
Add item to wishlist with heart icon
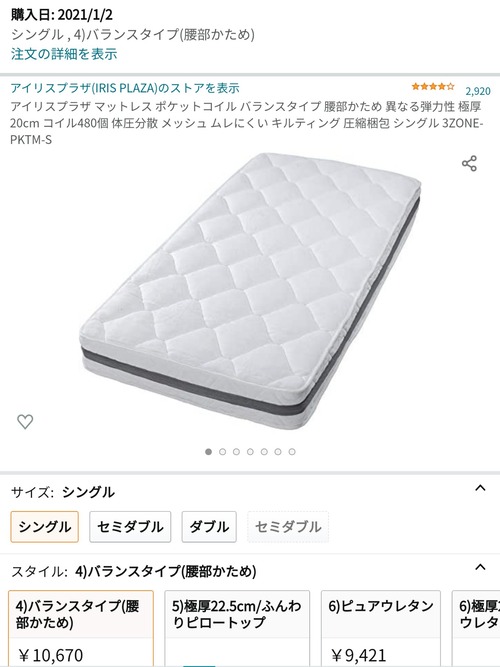(25, 422)
